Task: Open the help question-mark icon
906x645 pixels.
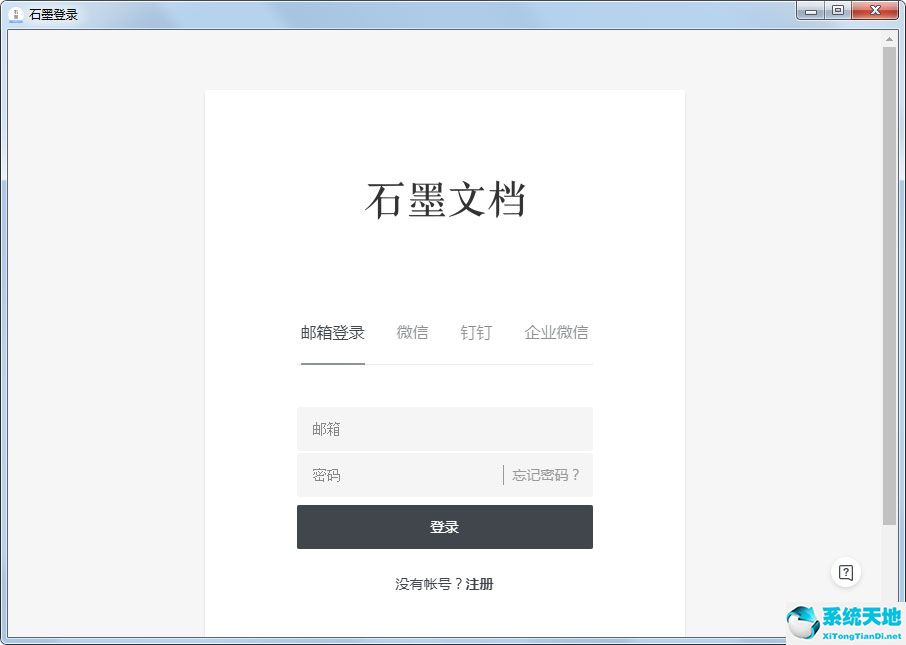Action: click(845, 572)
